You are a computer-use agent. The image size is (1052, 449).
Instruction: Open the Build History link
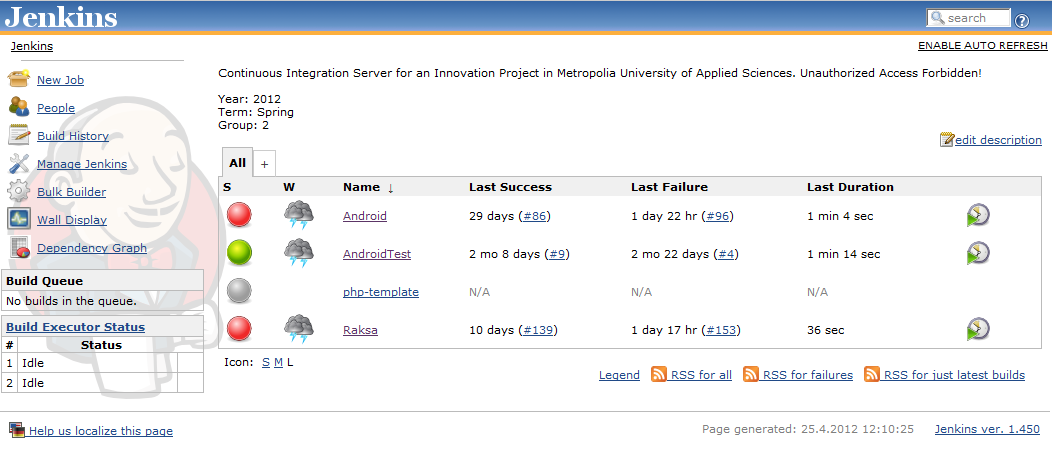click(72, 136)
